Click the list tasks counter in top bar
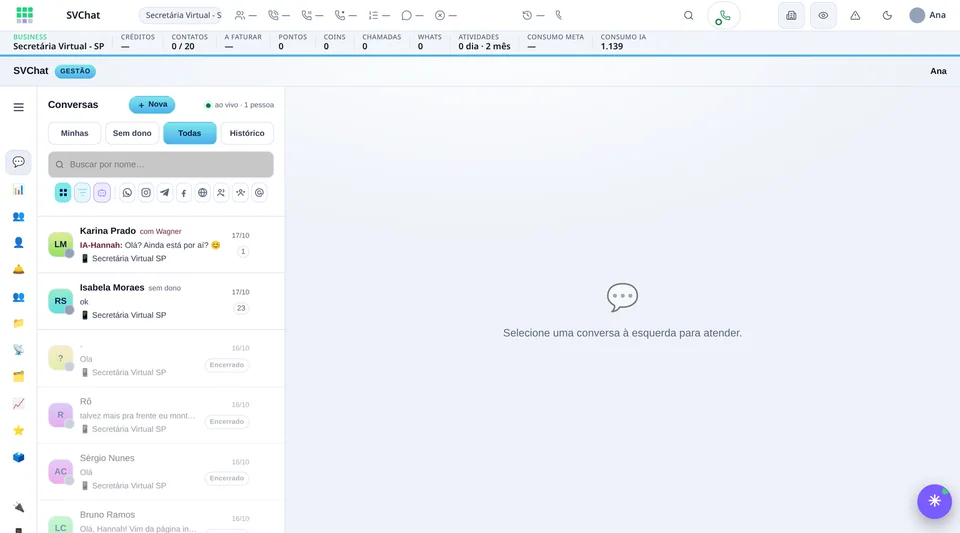 point(379,15)
